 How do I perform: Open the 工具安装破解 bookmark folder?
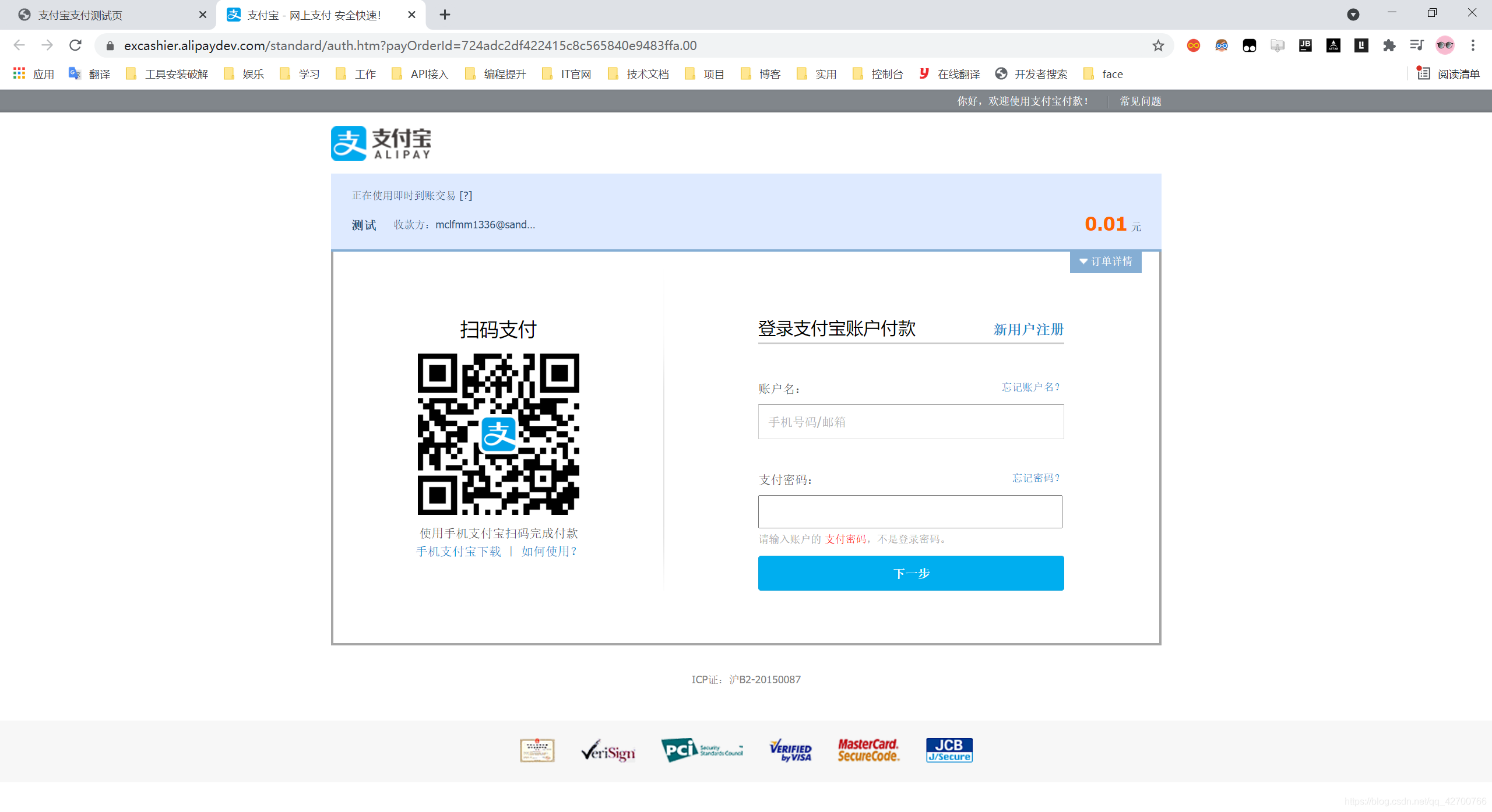[167, 74]
